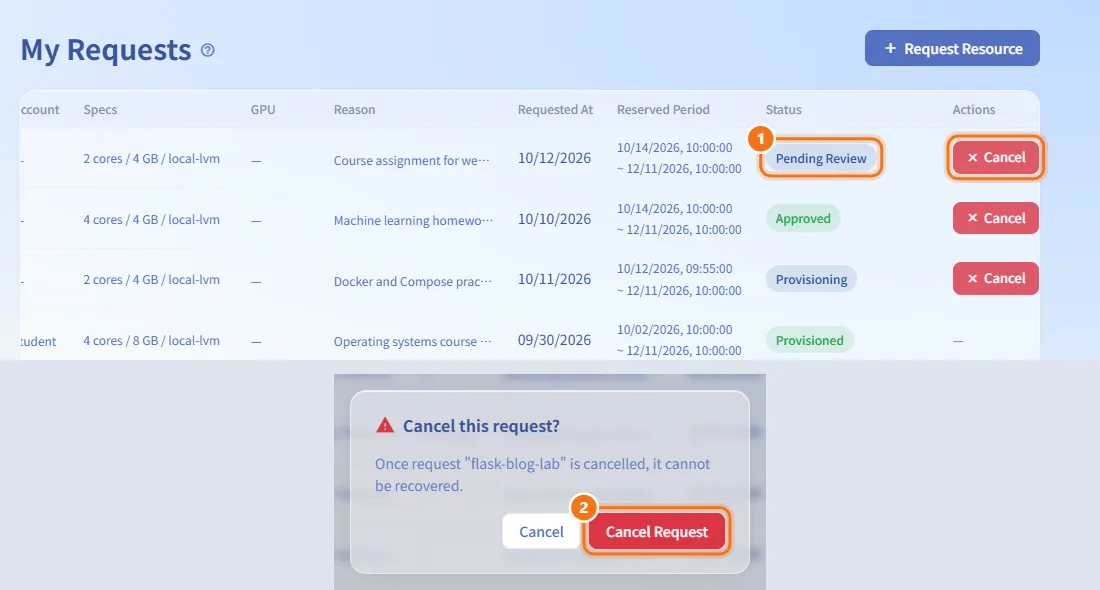Click specs in Machine learning homework row
The height and width of the screenshot is (590, 1100).
(x=152, y=220)
